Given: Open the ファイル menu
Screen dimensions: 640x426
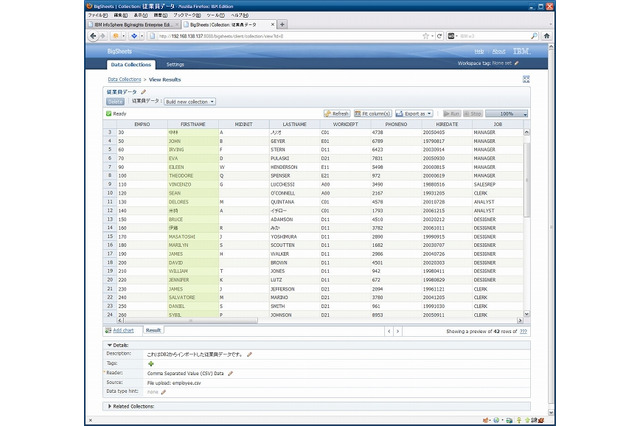Looking at the screenshot, I should [98, 15].
